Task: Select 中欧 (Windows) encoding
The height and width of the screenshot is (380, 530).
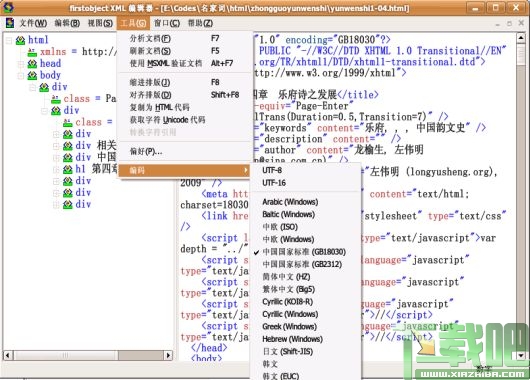Action: point(306,240)
